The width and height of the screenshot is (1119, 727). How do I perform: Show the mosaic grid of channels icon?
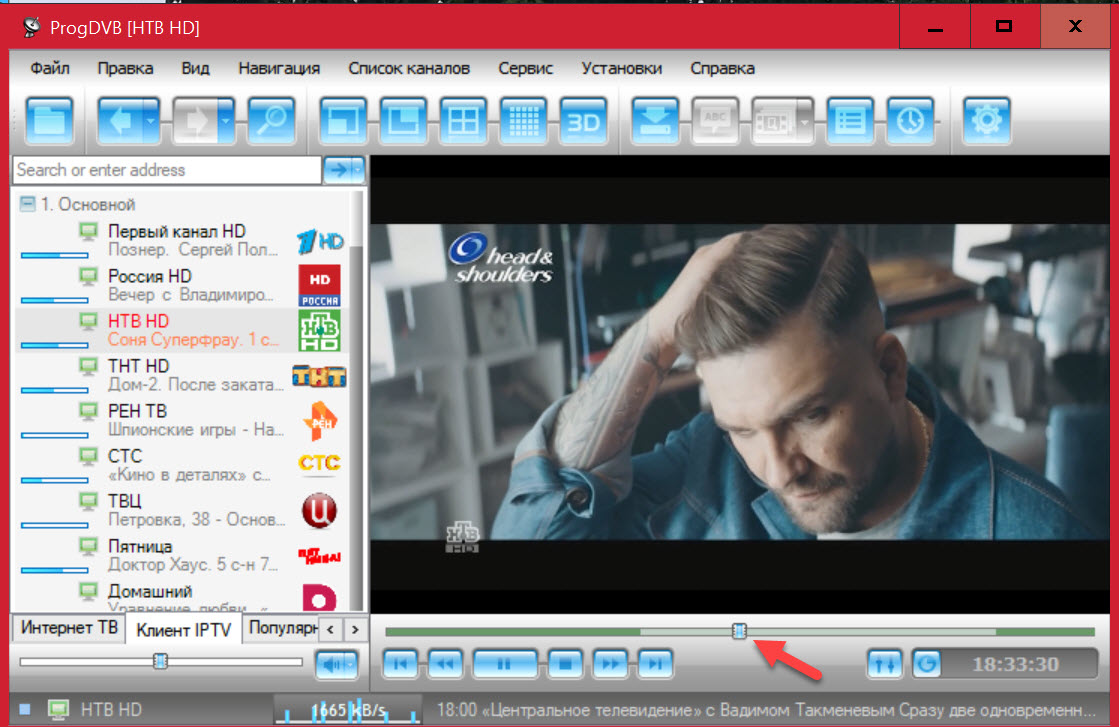pyautogui.click(x=523, y=122)
